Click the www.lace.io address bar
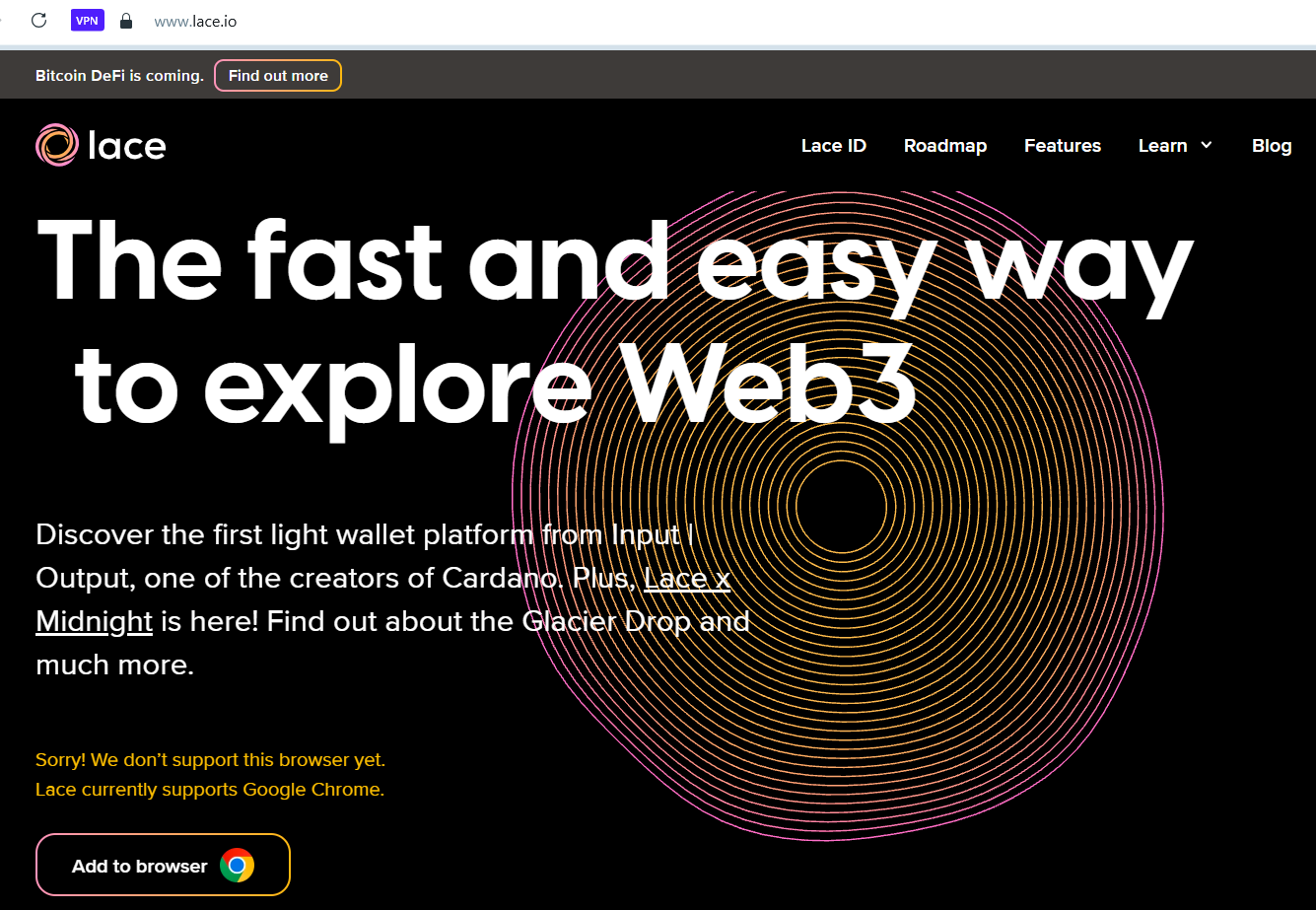The image size is (1316, 910). pos(195,21)
